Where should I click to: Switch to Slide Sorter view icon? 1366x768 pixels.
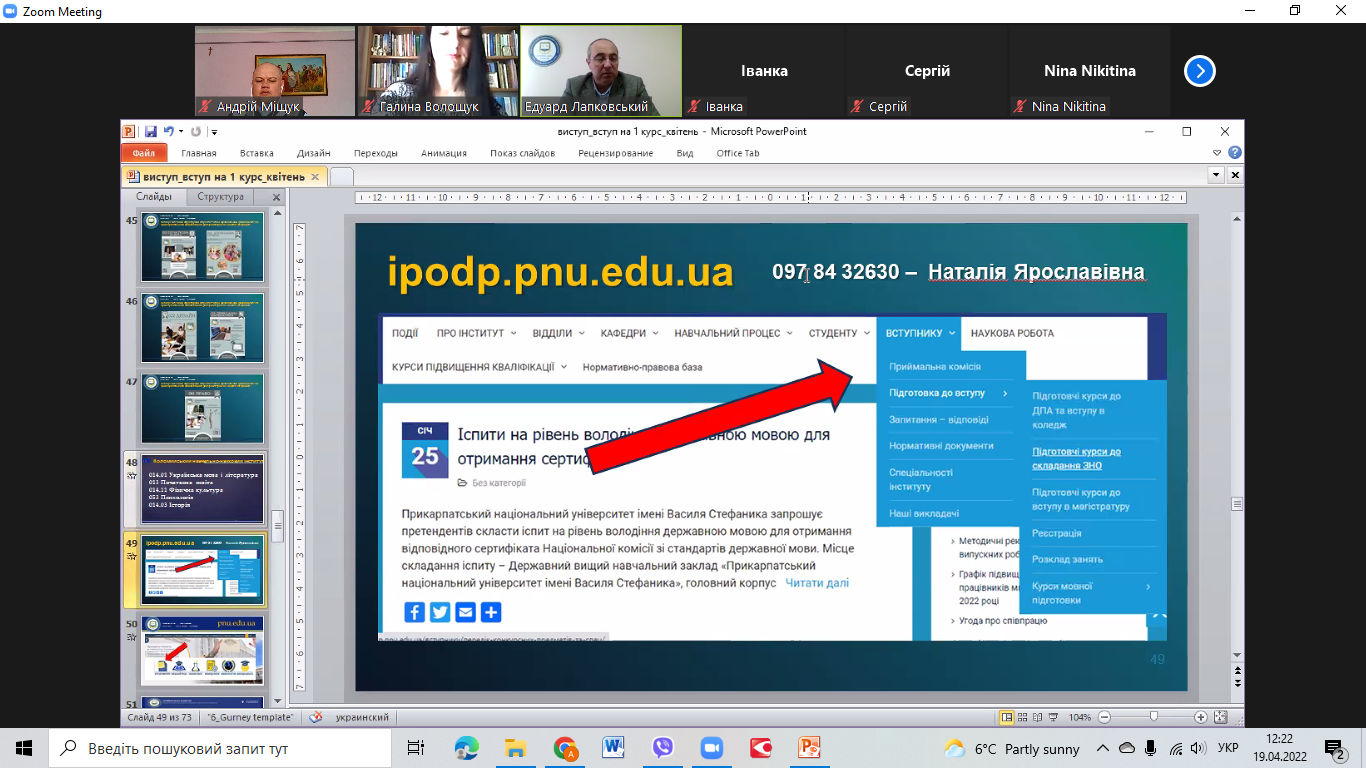[1023, 717]
